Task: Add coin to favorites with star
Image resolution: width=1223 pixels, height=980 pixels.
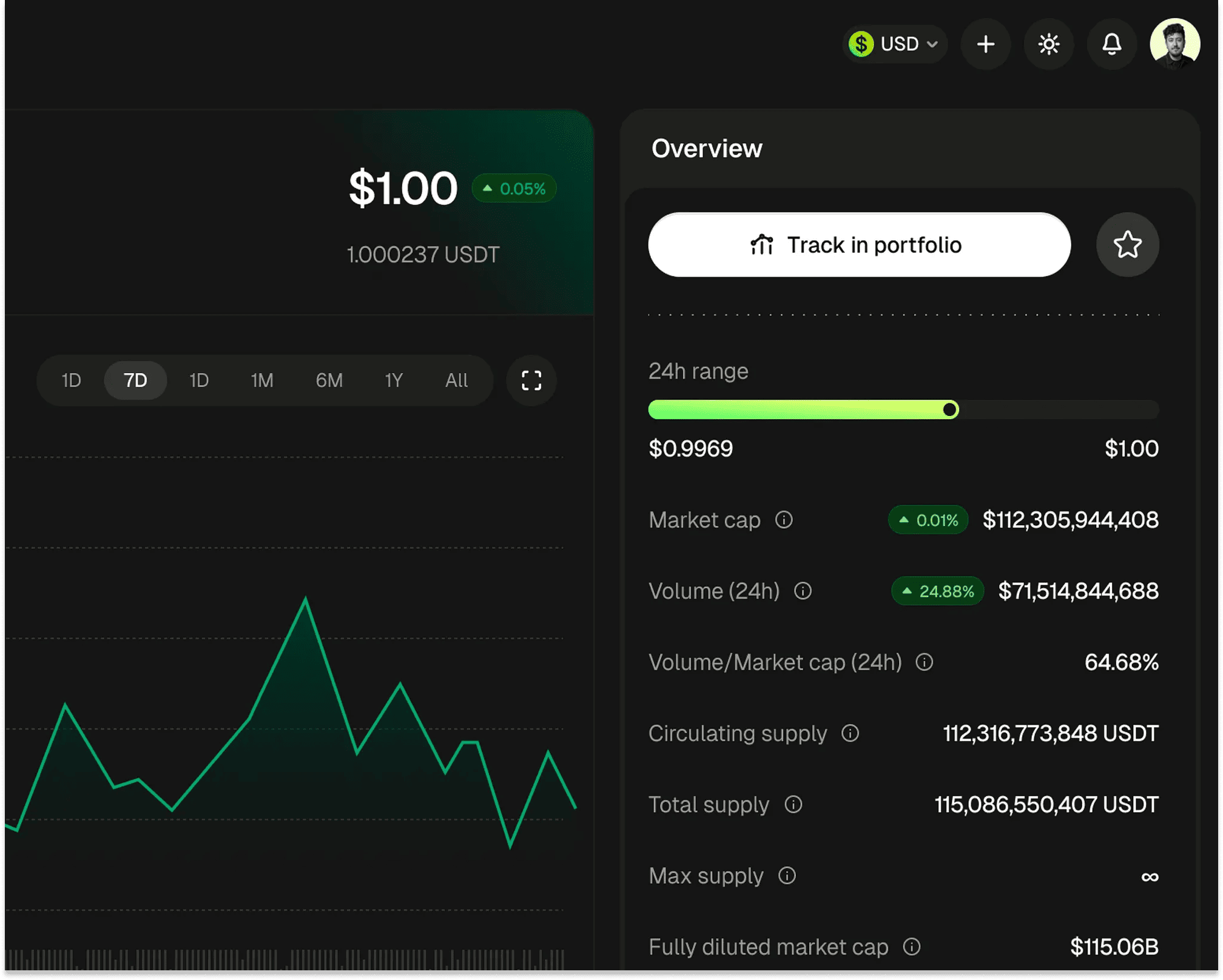Action: click(x=1127, y=245)
